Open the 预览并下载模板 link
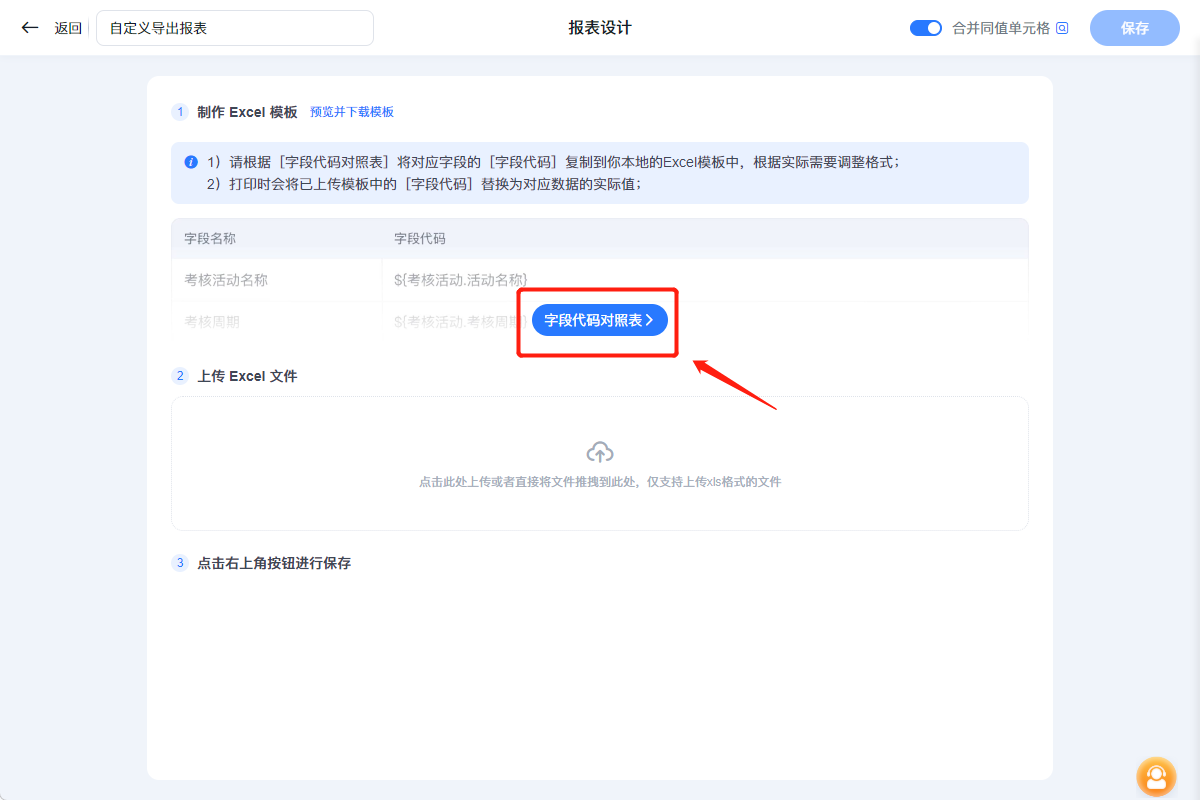The width and height of the screenshot is (1200, 800). coord(353,111)
